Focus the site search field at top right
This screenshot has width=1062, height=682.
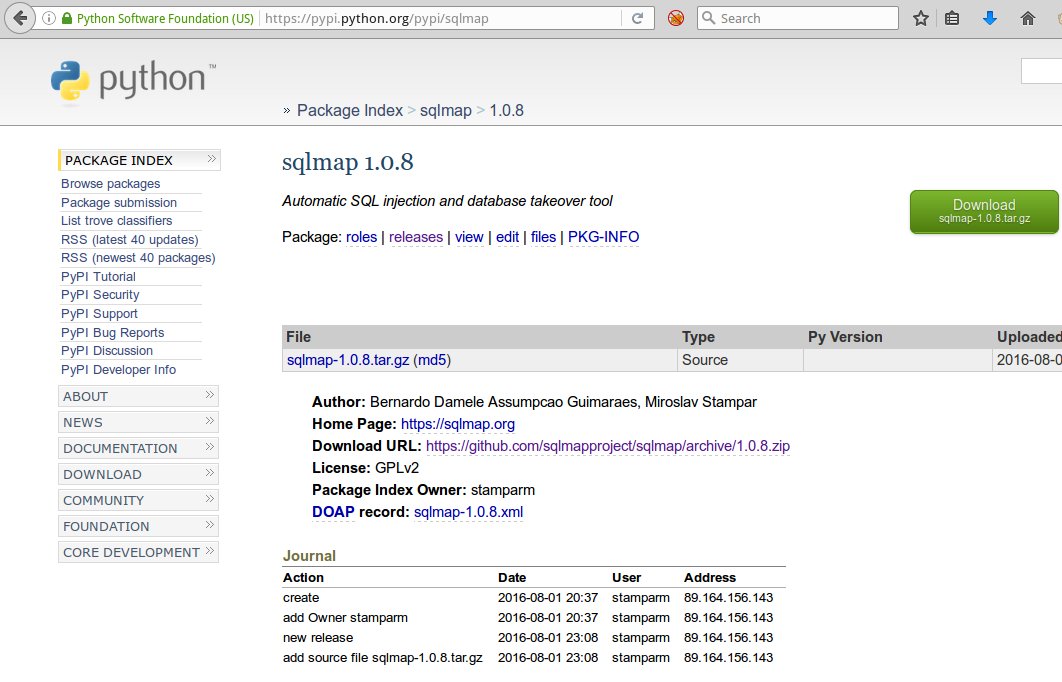click(x=1042, y=71)
